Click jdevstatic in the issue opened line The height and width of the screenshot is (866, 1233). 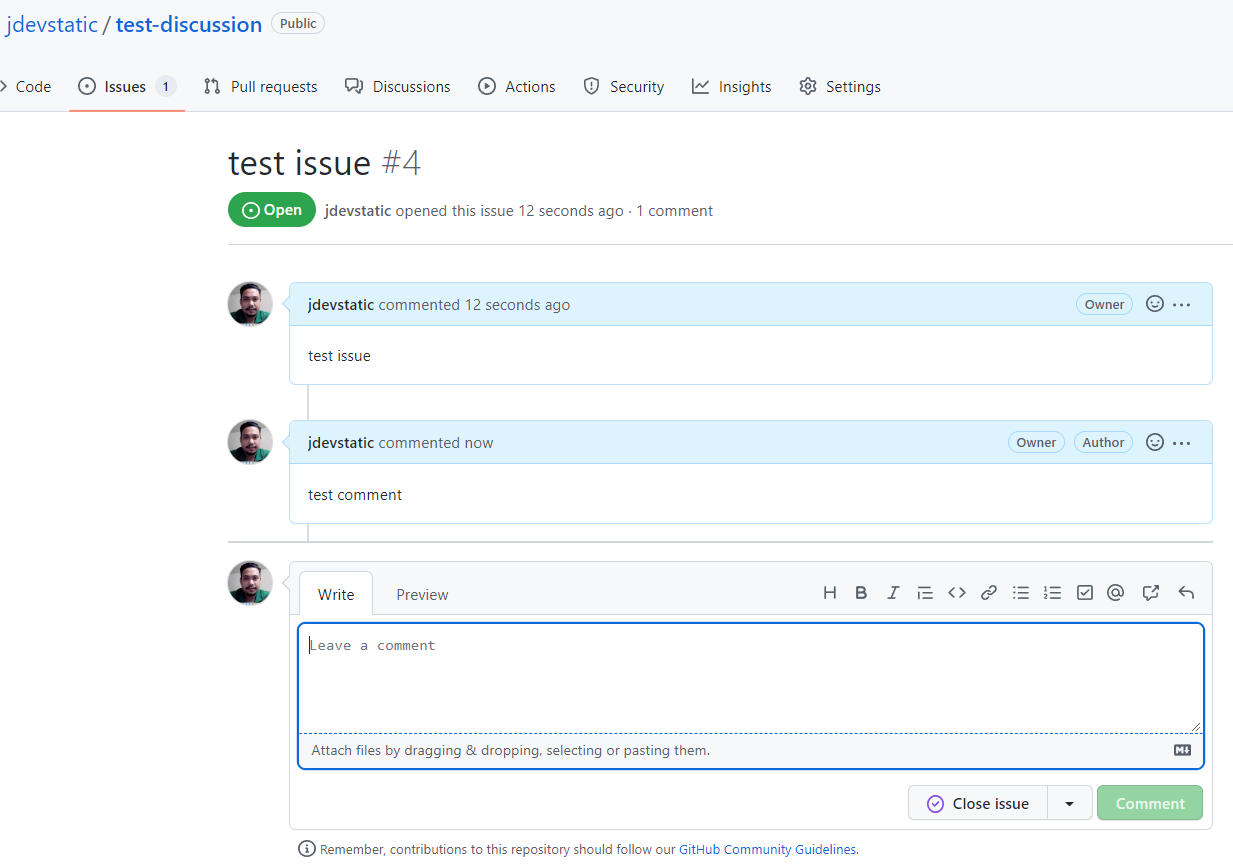358,211
